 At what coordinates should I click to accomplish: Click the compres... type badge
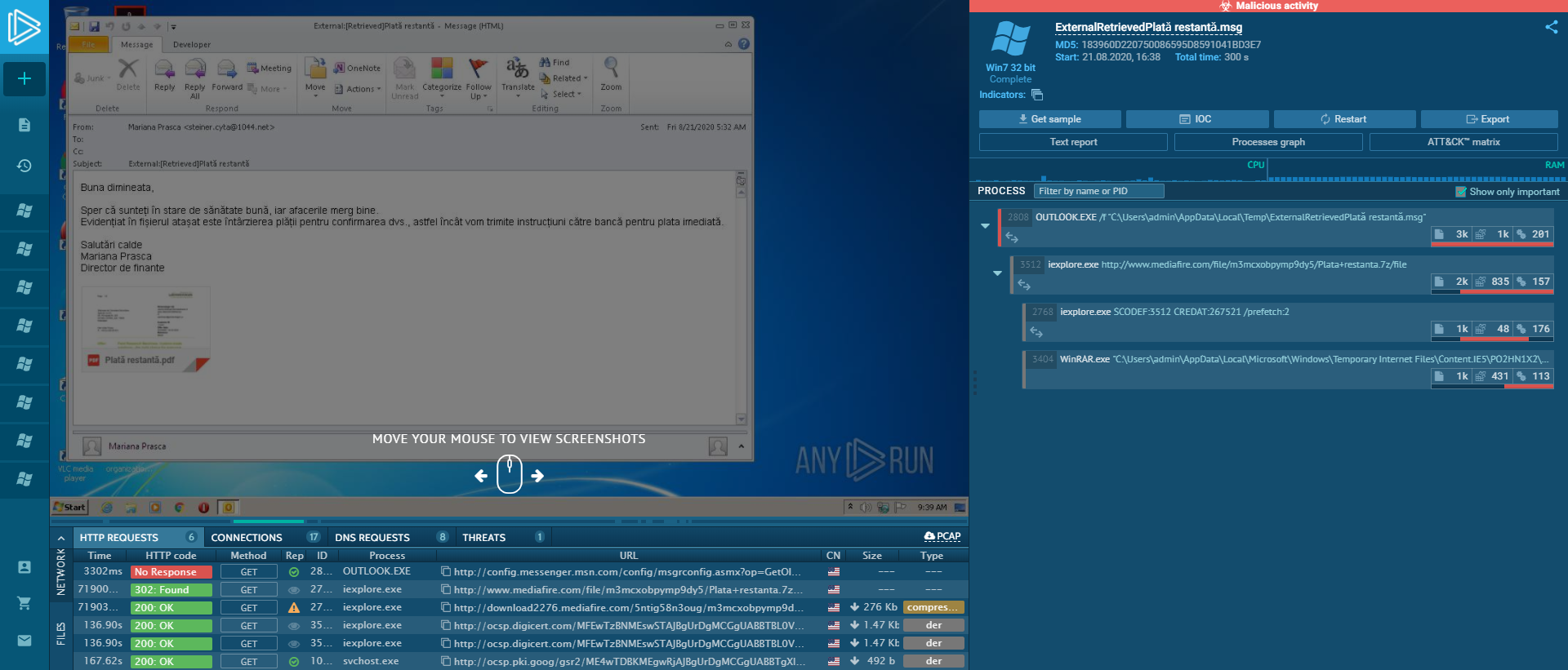933,607
